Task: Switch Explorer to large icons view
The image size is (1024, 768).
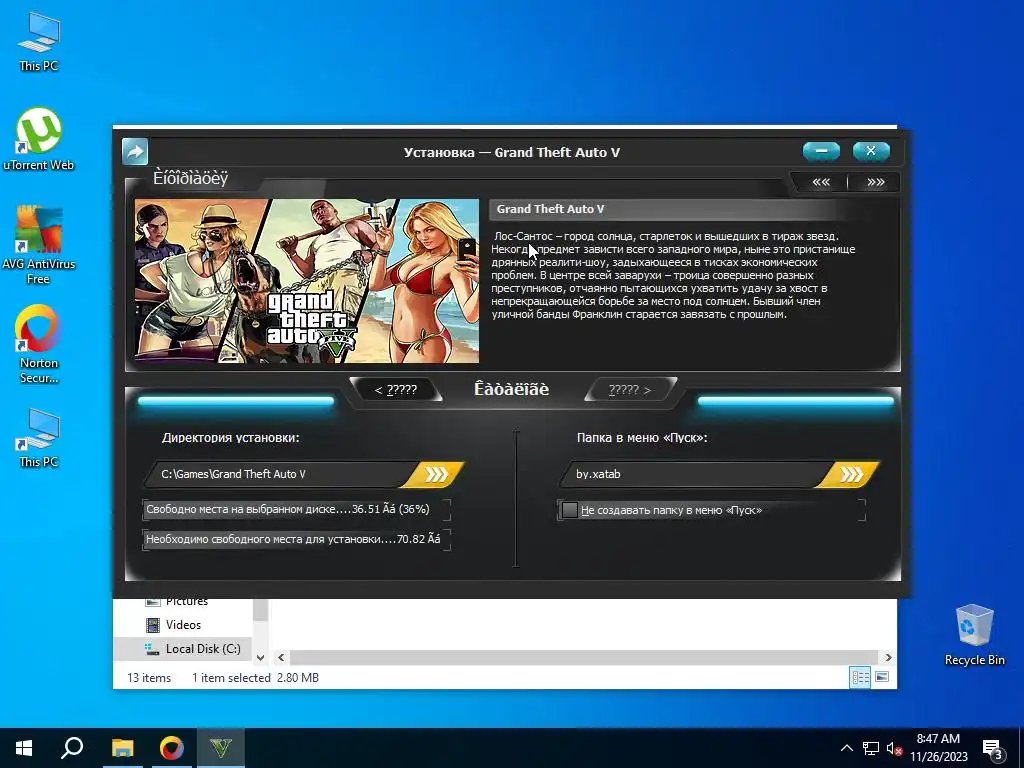Action: 882,677
